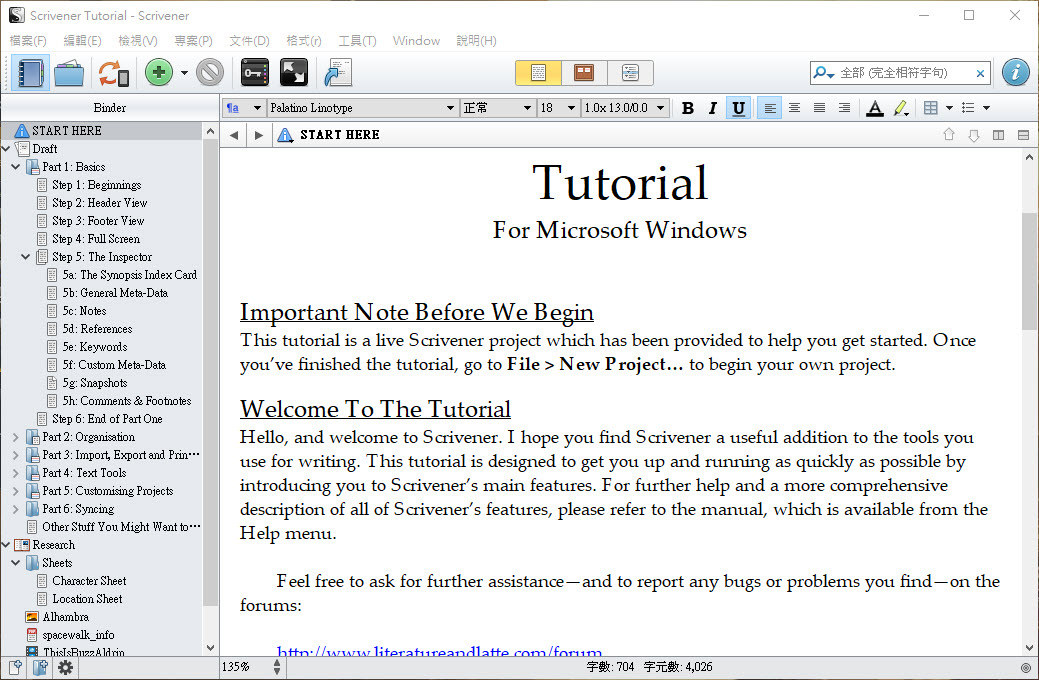This screenshot has height=680, width=1039.
Task: Switch to corkboard view mode
Action: tap(584, 73)
